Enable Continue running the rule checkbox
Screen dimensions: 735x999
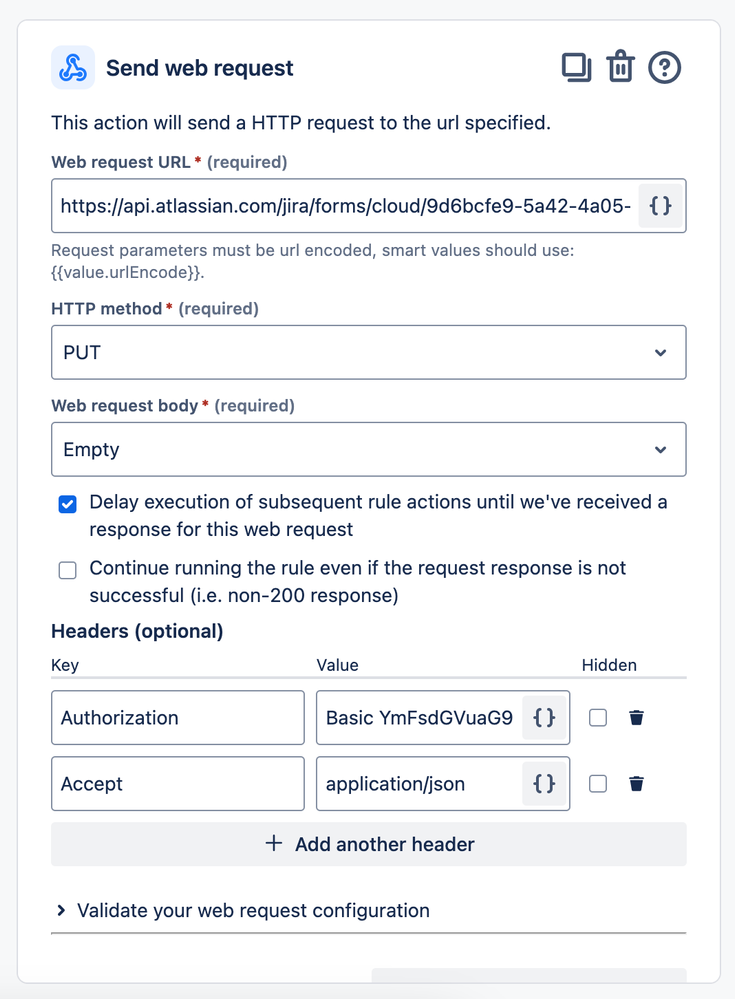coord(68,570)
